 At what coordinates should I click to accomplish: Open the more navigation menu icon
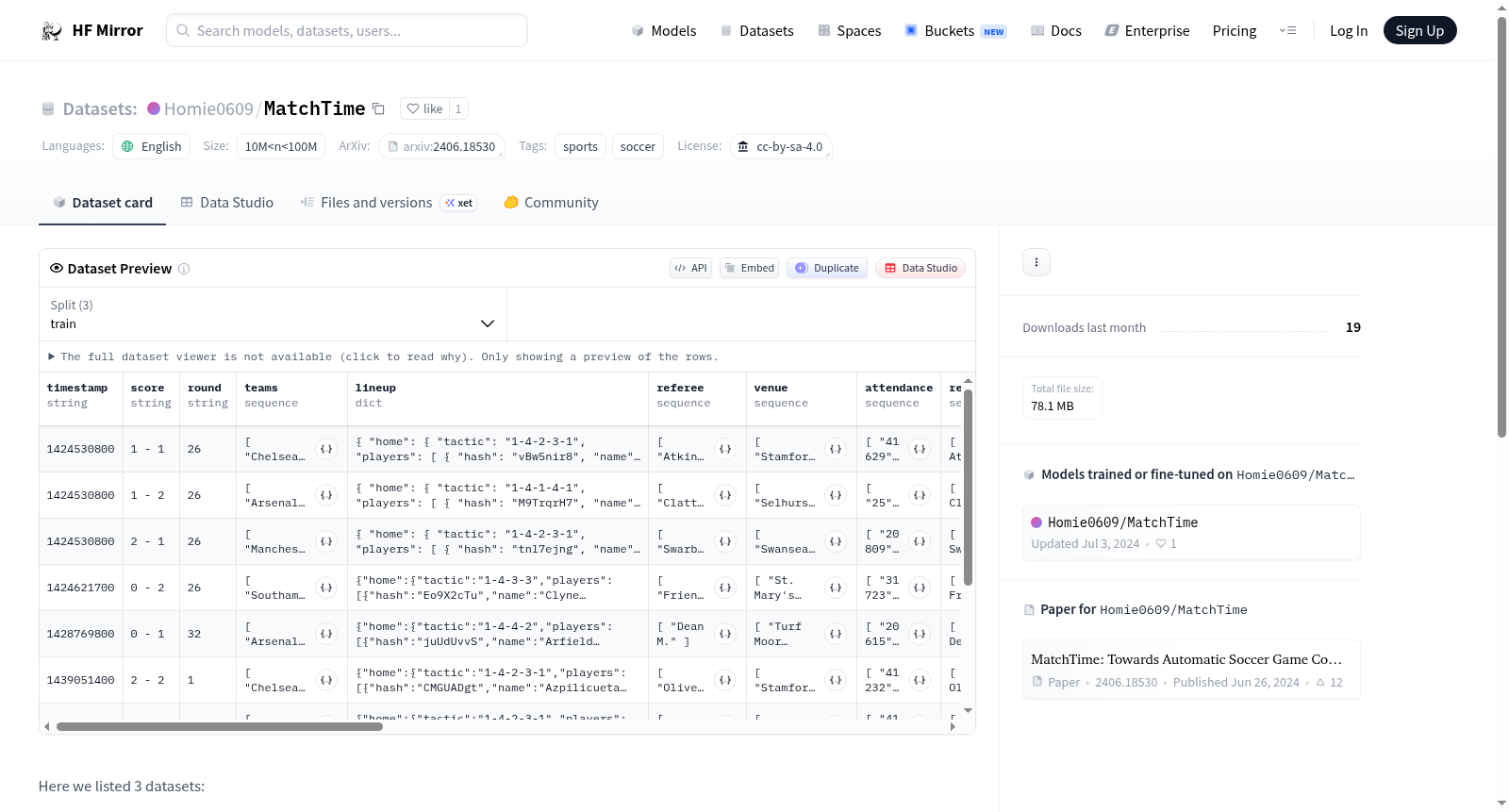(1287, 30)
